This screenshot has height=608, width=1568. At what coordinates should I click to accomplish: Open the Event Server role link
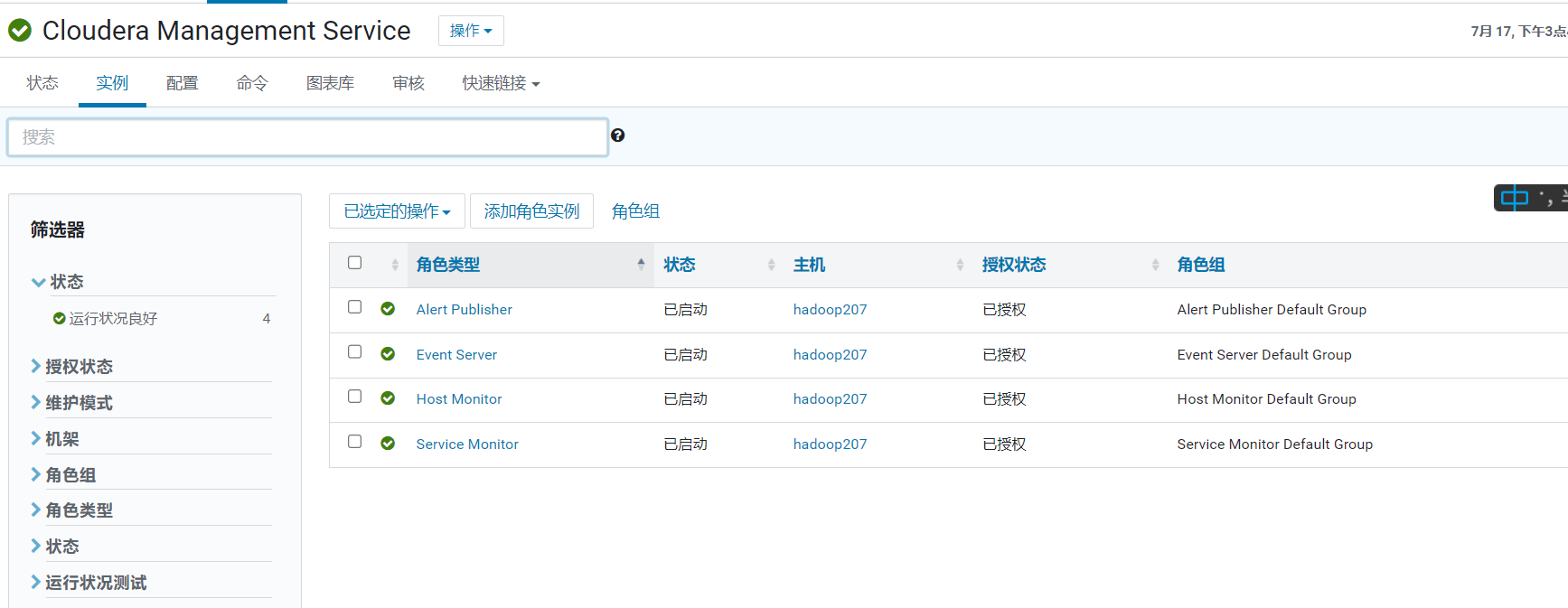456,354
